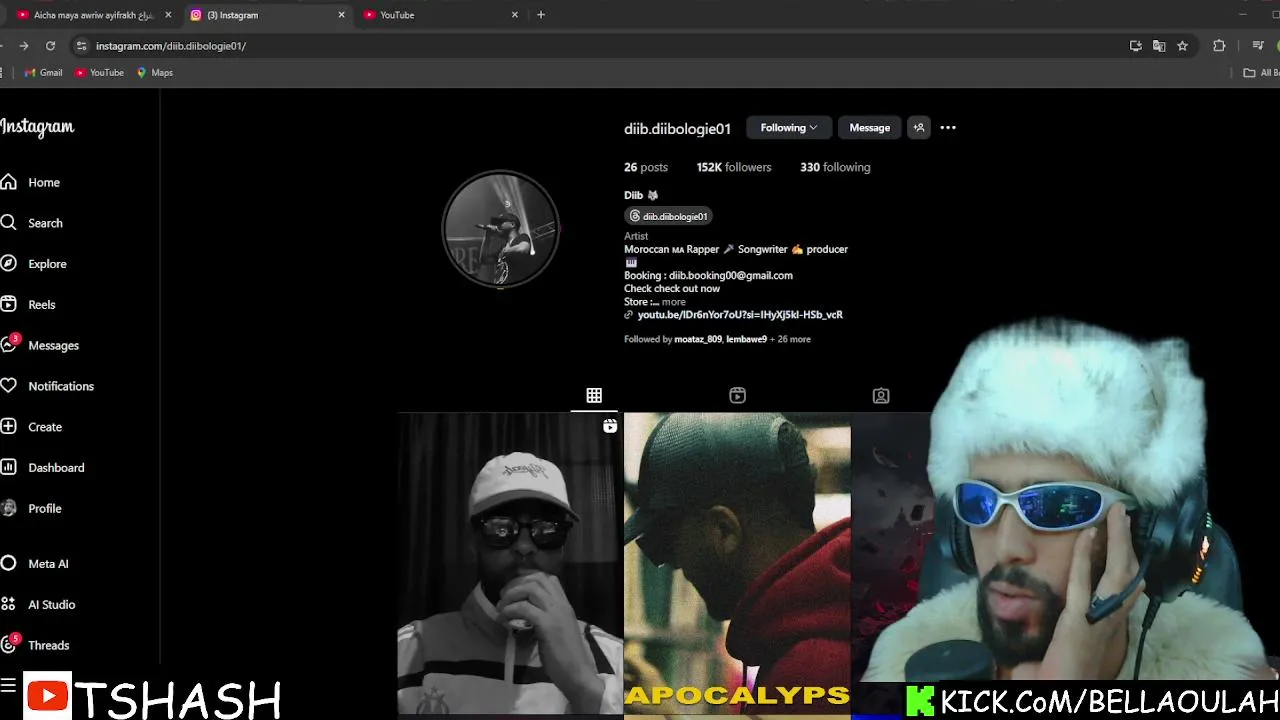
Task: Open Notifications heart icon in sidebar
Action: 48,386
